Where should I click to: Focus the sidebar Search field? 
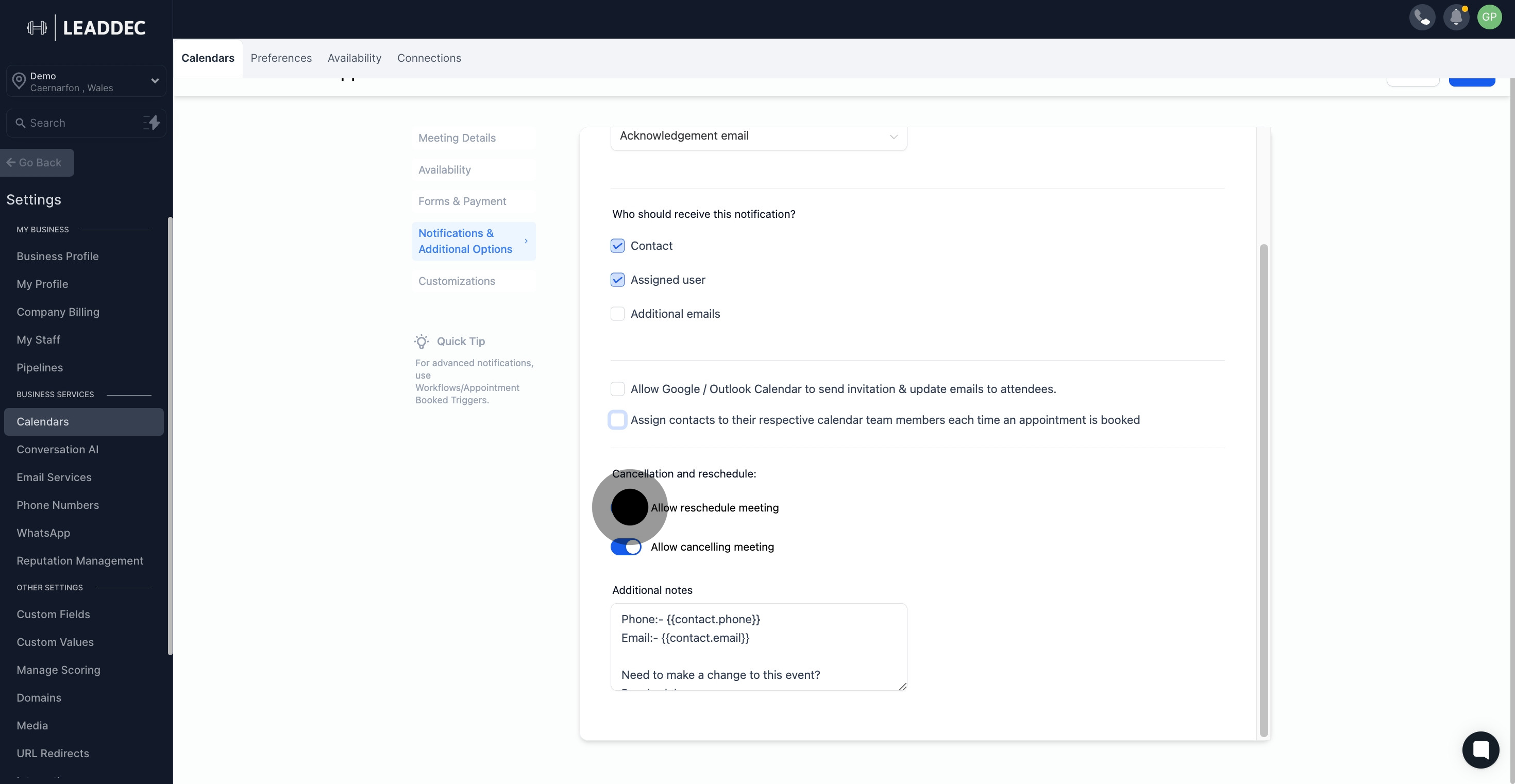tap(87, 123)
